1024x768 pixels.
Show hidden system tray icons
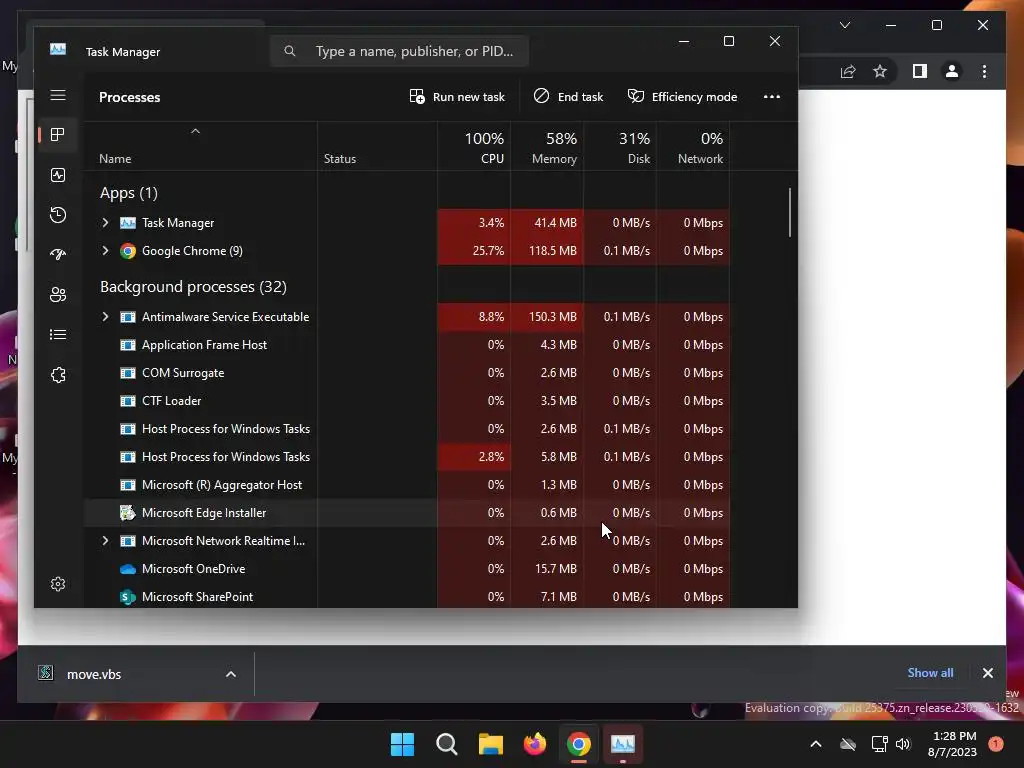pos(816,744)
